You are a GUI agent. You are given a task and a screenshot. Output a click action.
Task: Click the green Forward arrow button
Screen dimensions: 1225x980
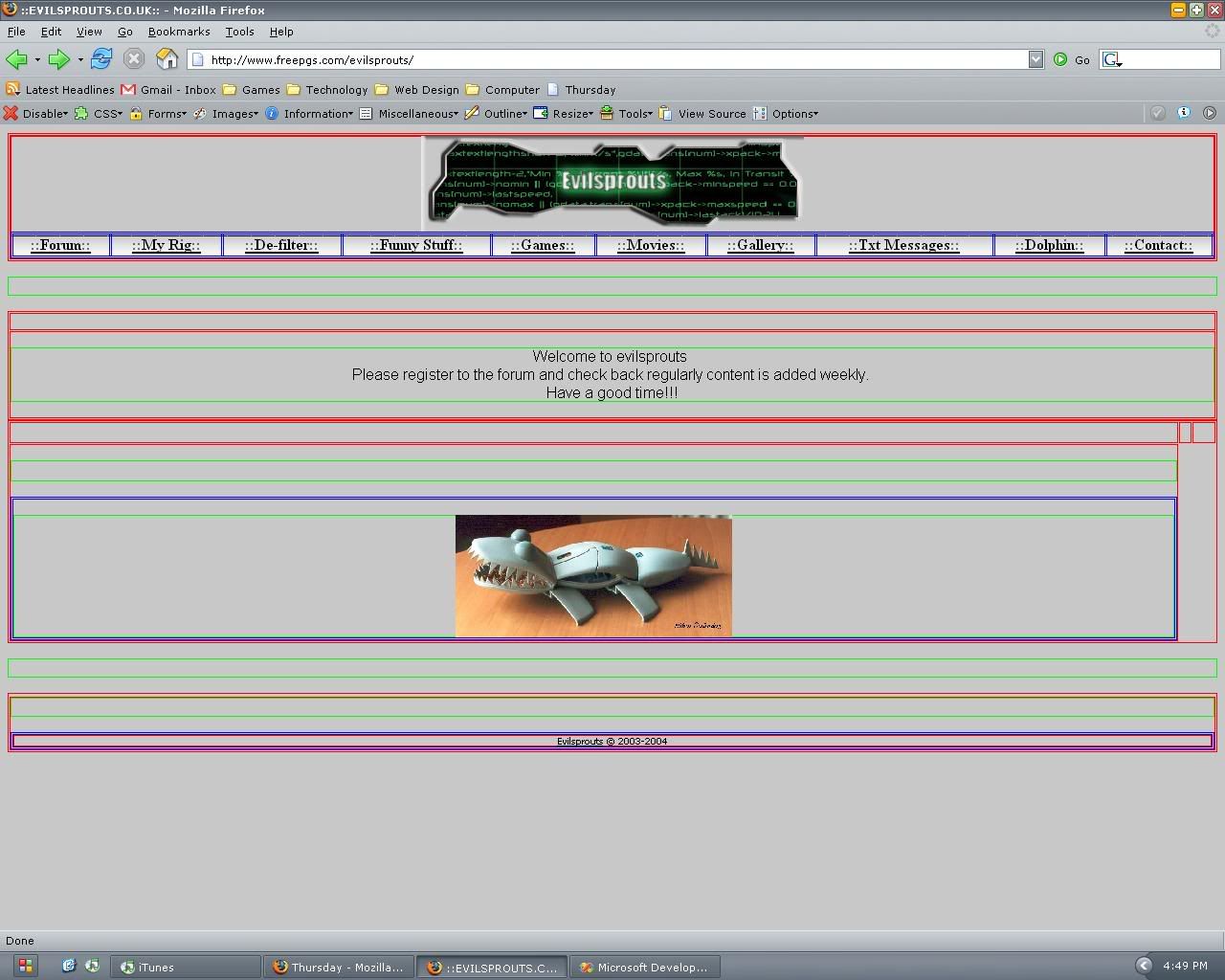click(58, 59)
